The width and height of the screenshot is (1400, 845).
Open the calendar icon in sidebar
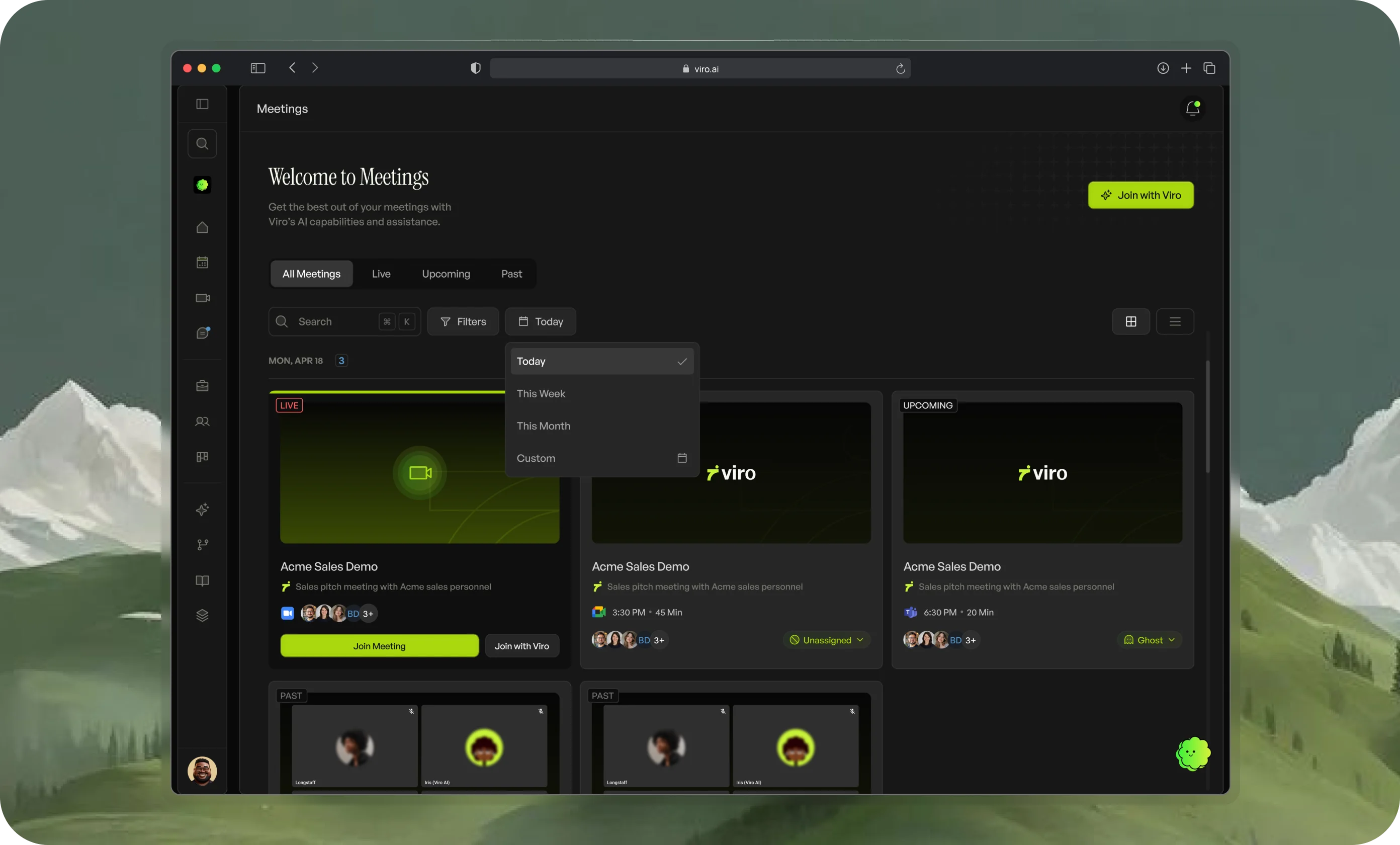[202, 263]
